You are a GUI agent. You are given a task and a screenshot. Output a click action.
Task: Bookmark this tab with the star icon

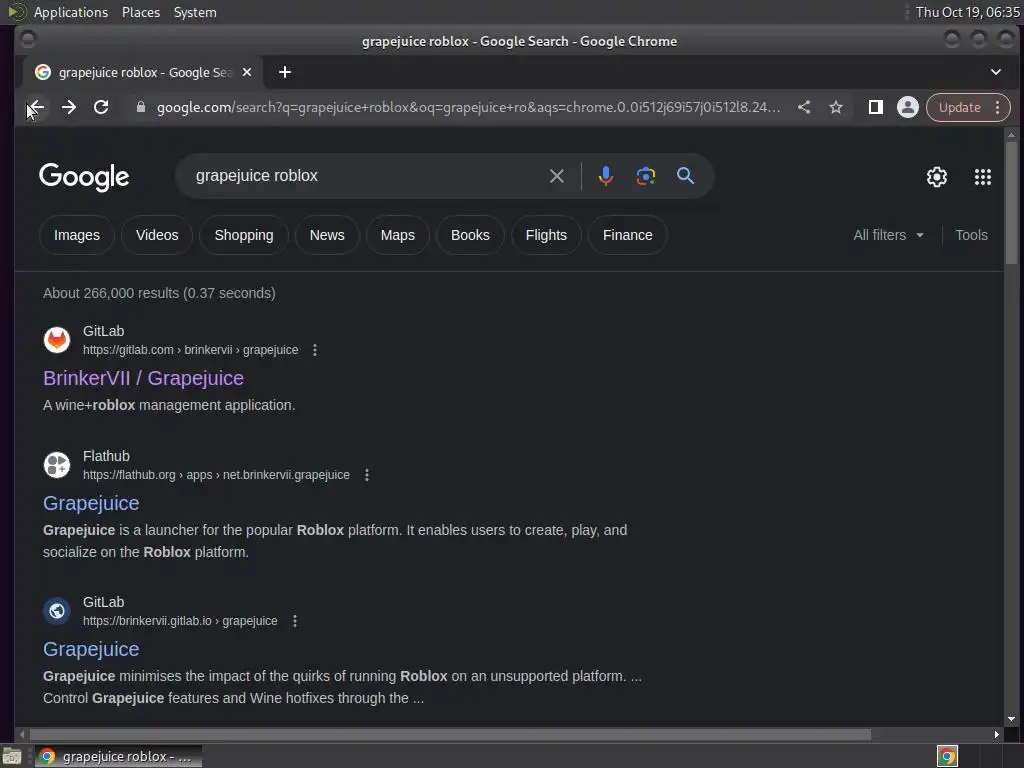point(836,107)
